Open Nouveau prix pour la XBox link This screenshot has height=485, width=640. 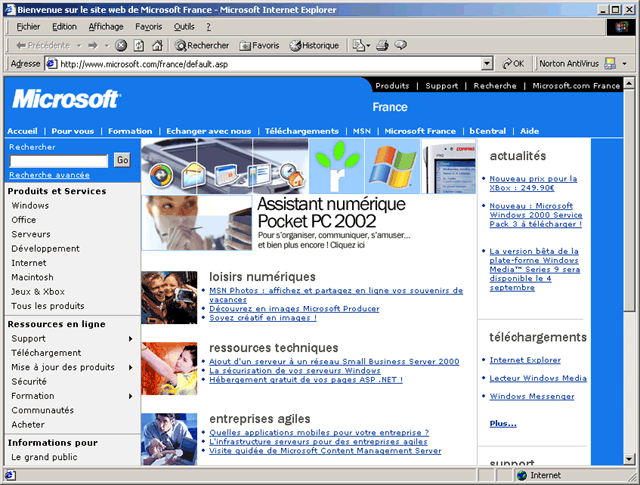coord(533,183)
